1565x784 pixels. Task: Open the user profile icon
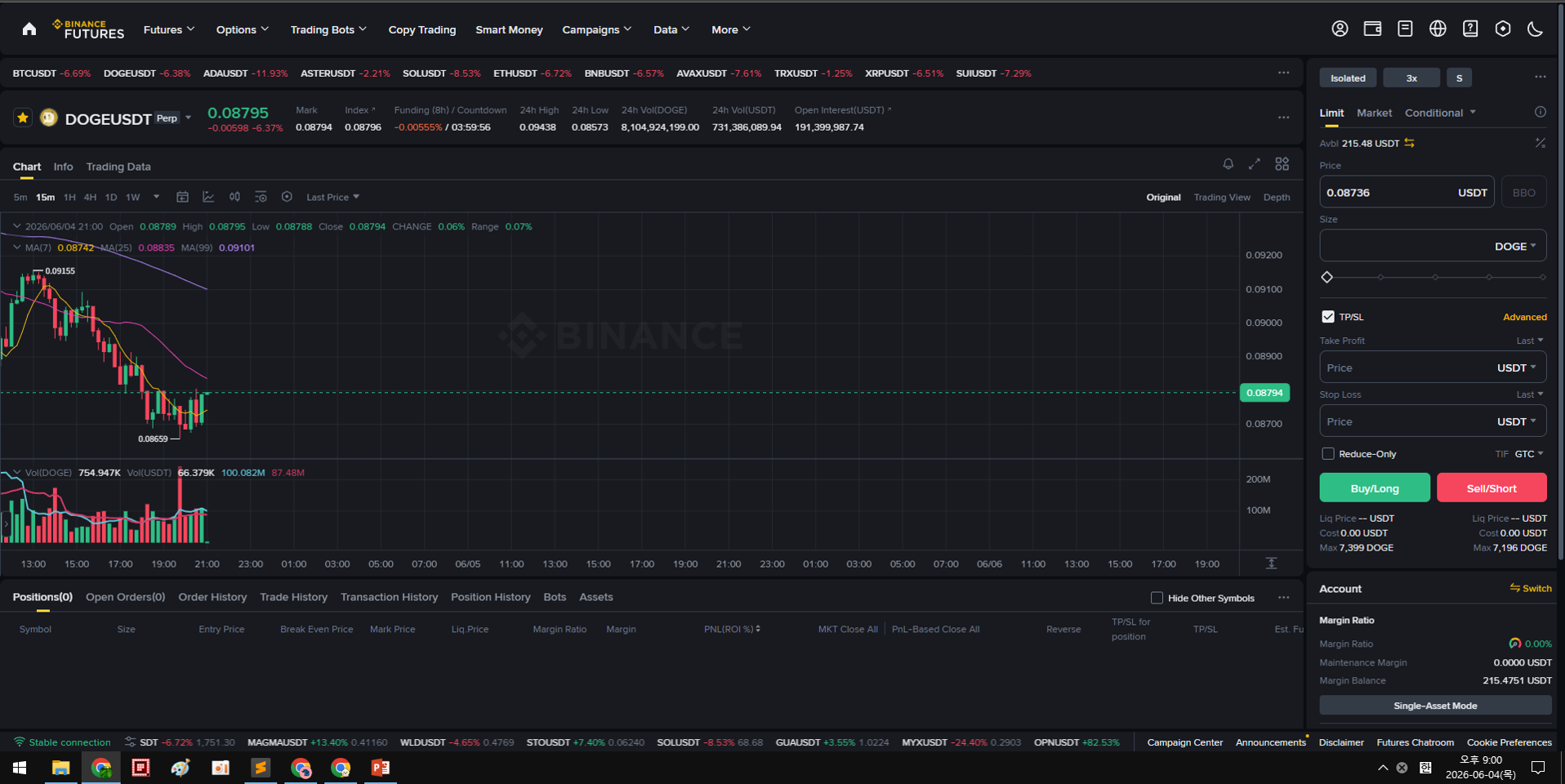pos(1340,29)
